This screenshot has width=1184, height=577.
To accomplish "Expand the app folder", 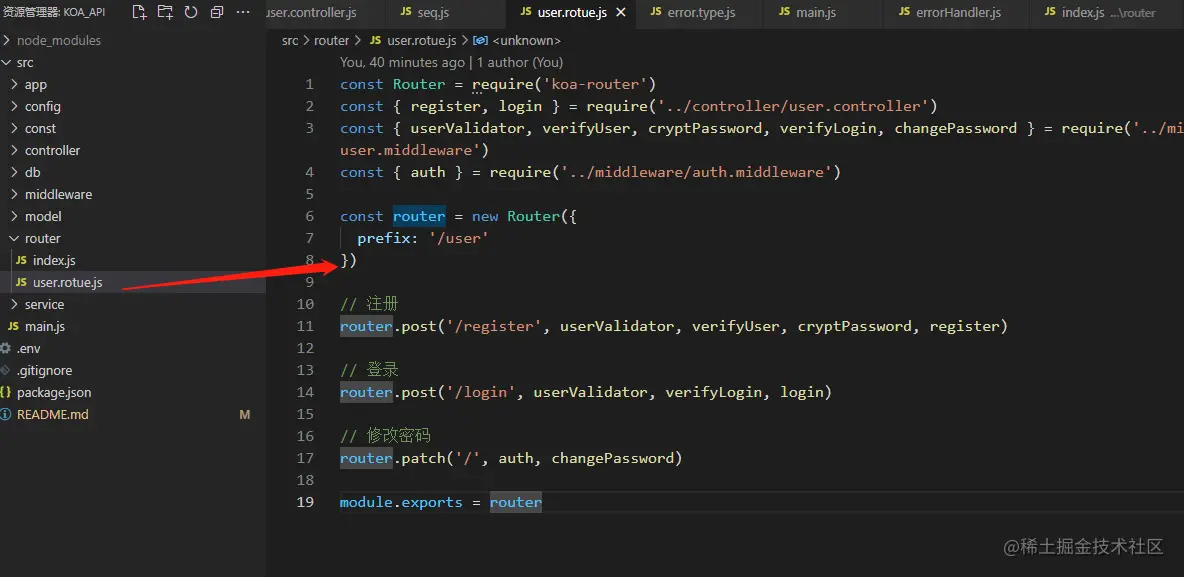I will tap(133, 85).
